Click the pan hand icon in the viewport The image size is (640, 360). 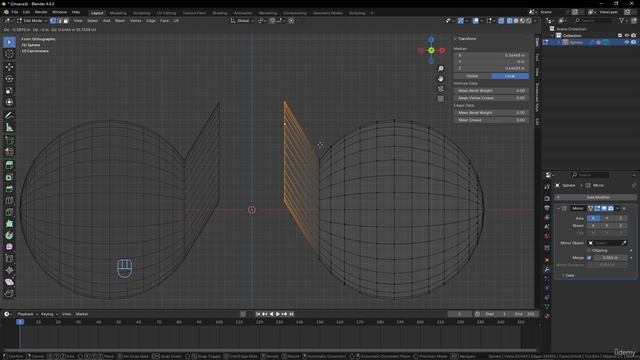(440, 78)
